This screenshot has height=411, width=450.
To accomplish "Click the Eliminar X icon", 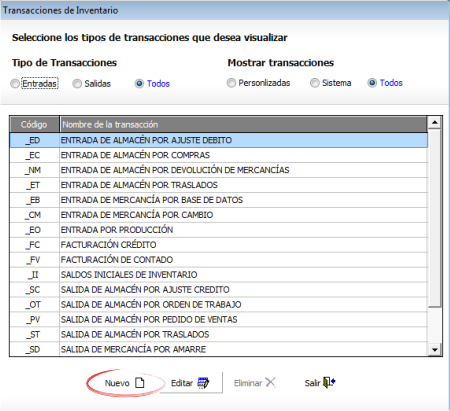I will pos(270,382).
